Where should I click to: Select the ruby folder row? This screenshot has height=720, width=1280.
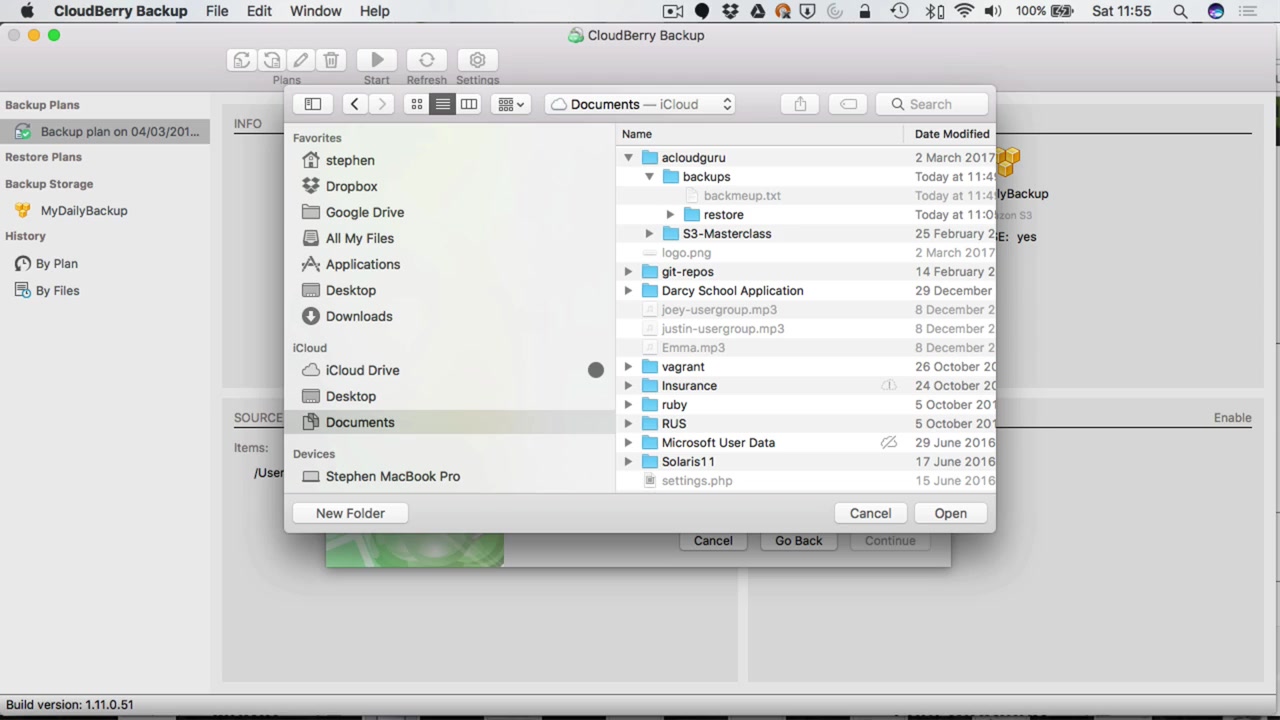tap(806, 405)
